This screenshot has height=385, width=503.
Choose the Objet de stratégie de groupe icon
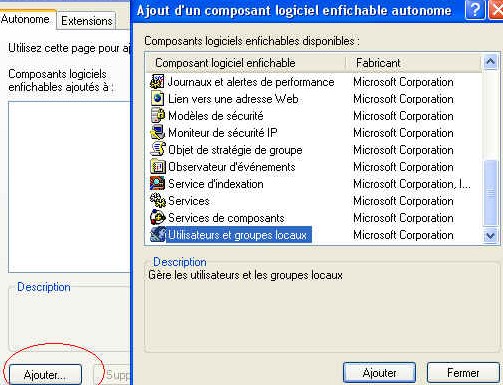pos(157,150)
